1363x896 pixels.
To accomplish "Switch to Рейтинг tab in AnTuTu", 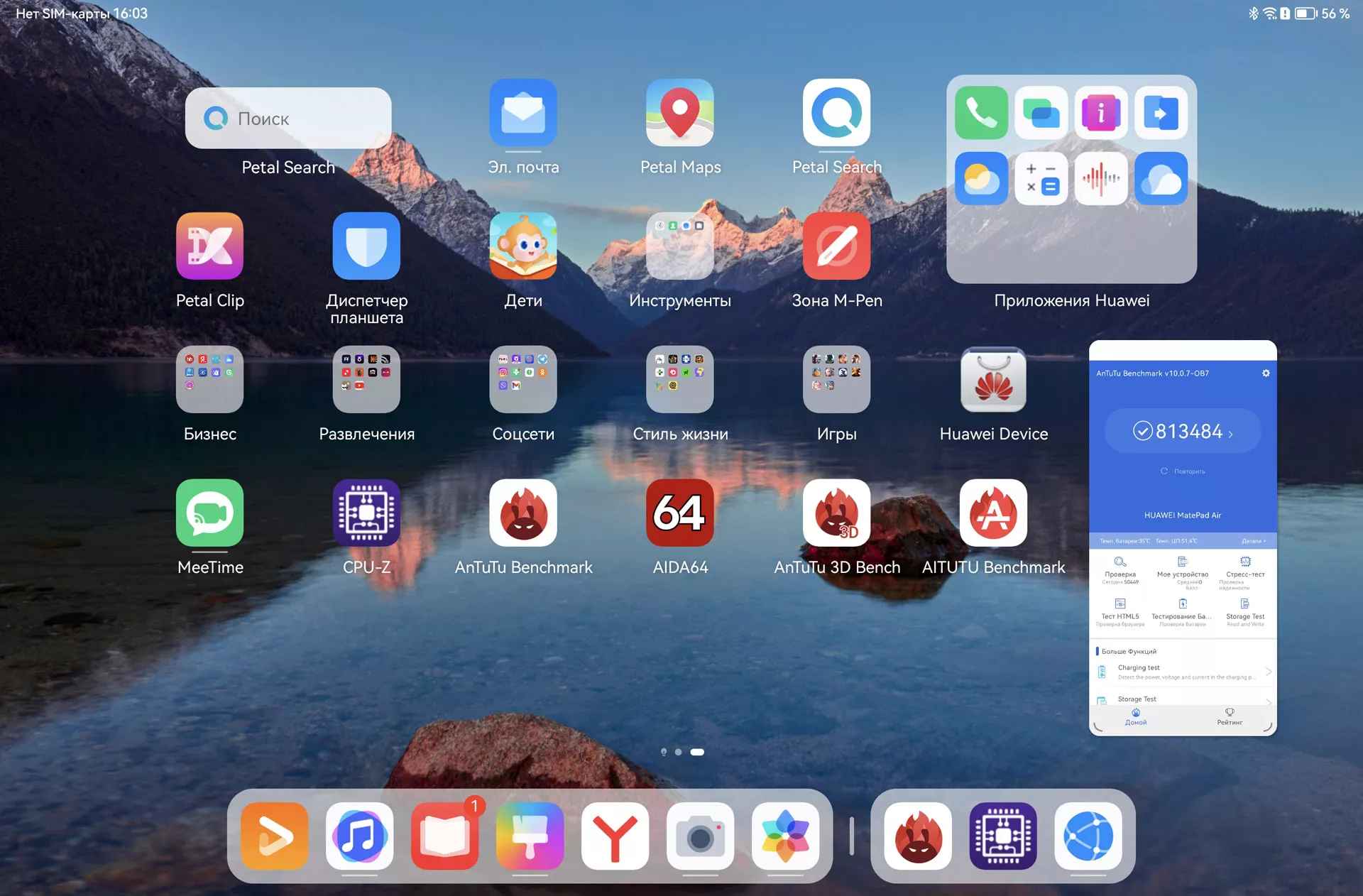I will click(x=1230, y=717).
